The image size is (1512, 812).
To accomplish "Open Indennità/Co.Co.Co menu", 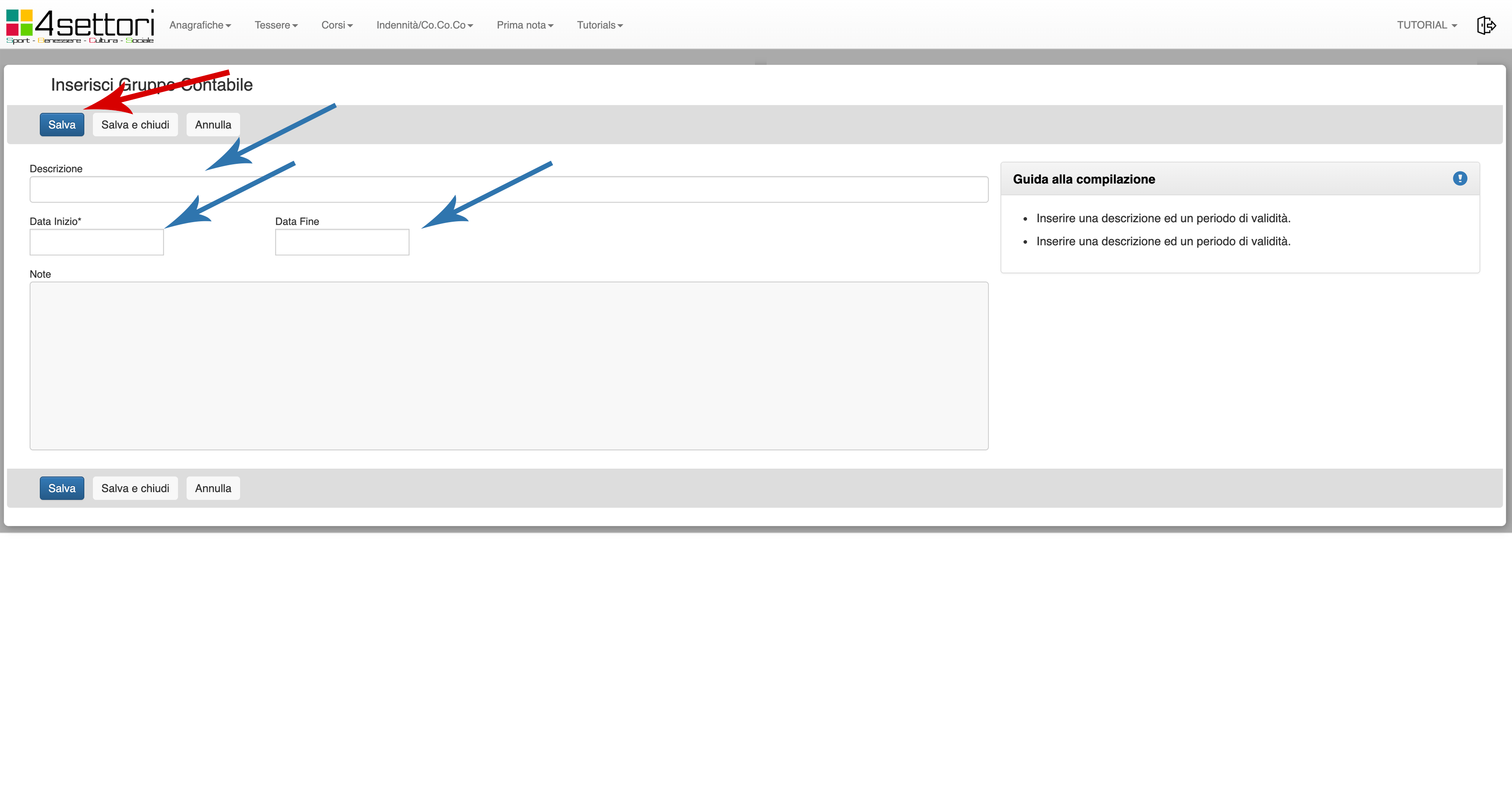I will [424, 25].
